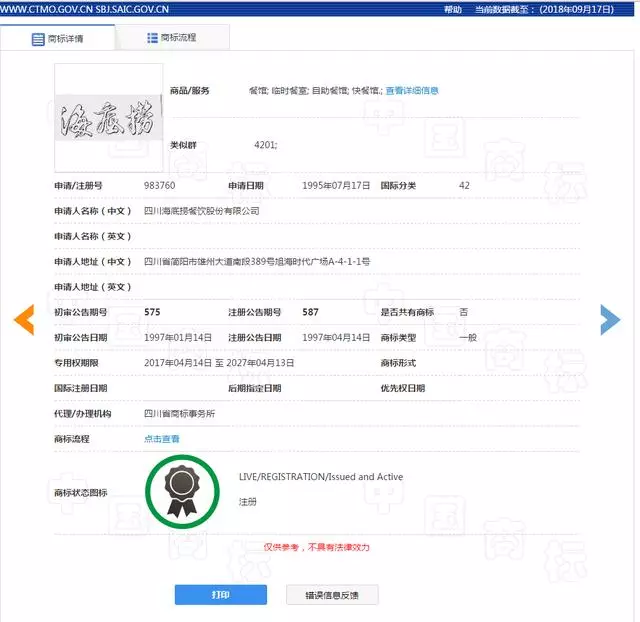Click the blue next-trademark arrow
This screenshot has width=640, height=622.
610,319
